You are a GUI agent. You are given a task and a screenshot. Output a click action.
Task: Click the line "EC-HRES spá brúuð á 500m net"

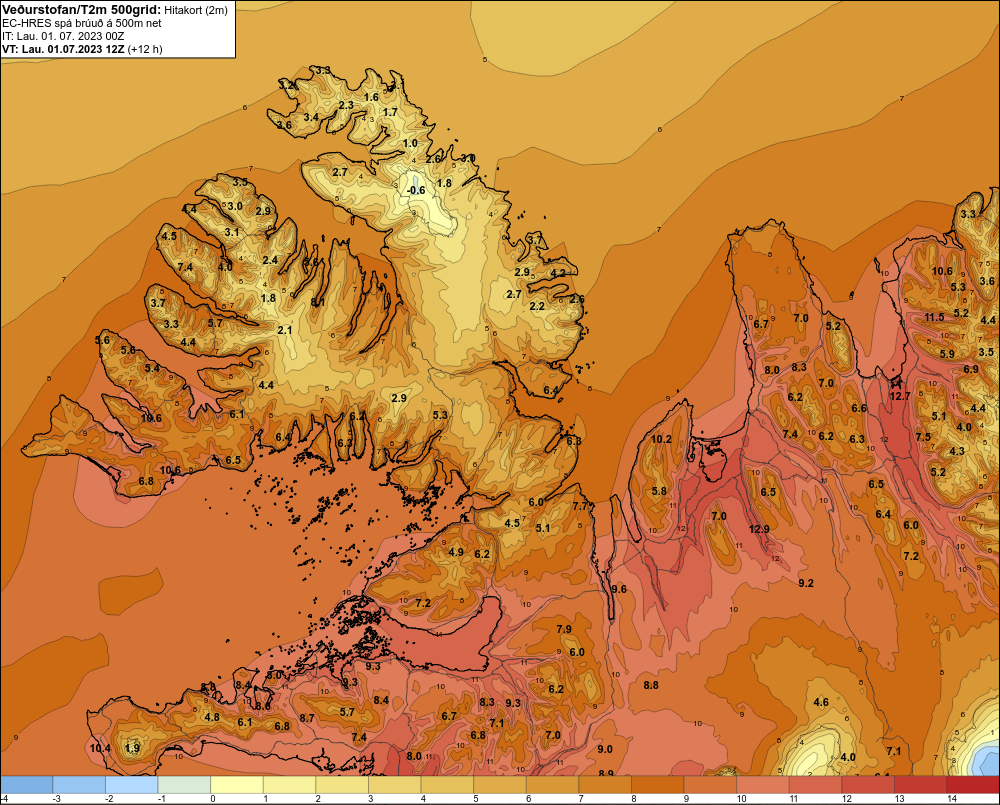coord(82,23)
